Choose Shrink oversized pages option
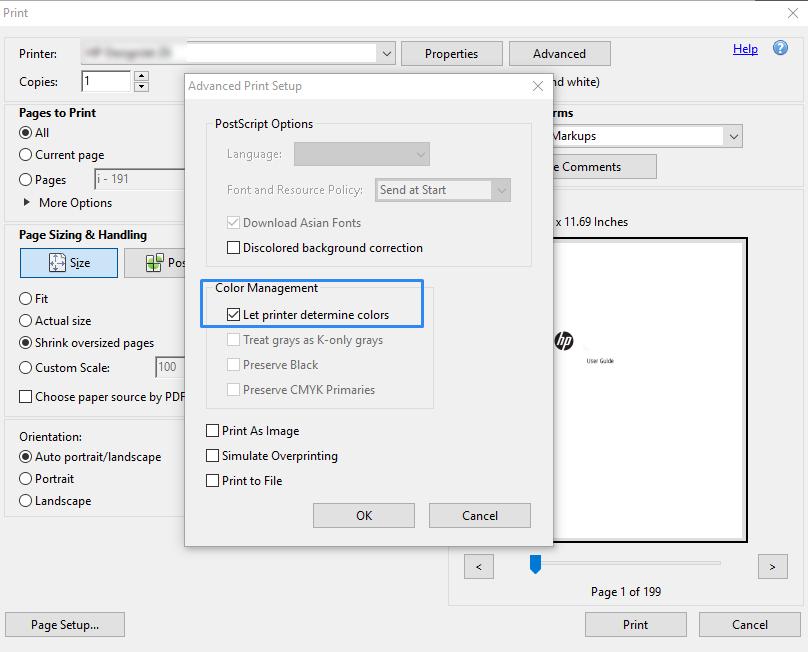Screen dimensions: 808x652 [25, 343]
